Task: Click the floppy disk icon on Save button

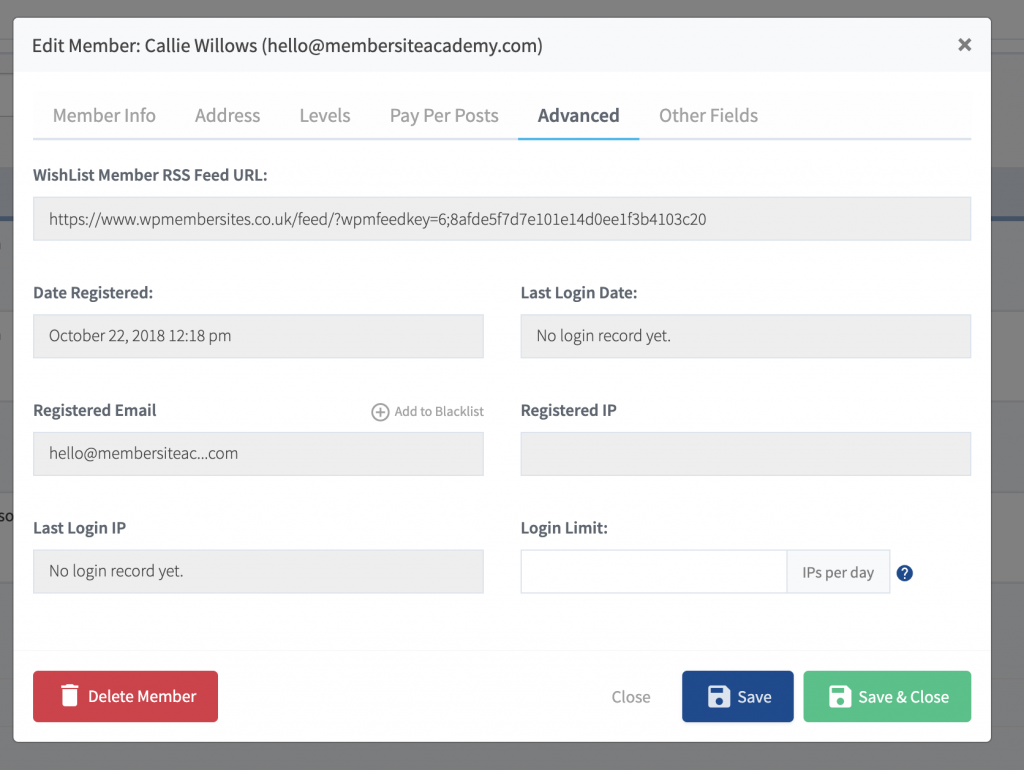Action: (719, 696)
